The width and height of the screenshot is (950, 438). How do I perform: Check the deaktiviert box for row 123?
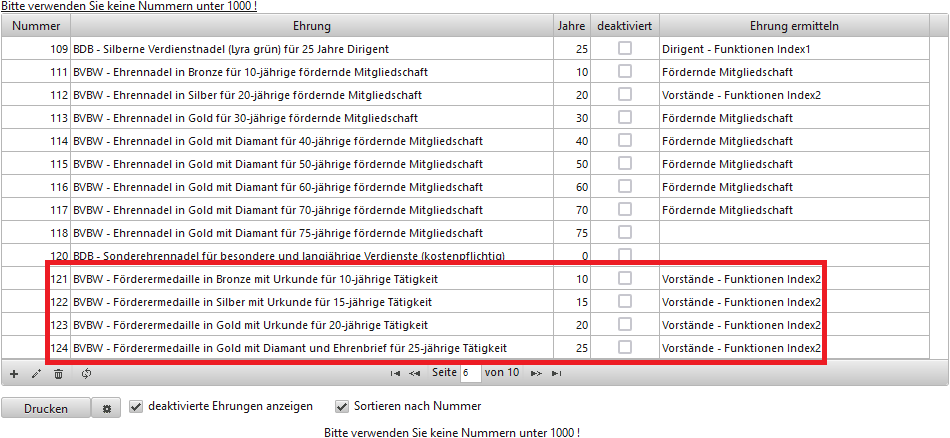pyautogui.click(x=625, y=324)
